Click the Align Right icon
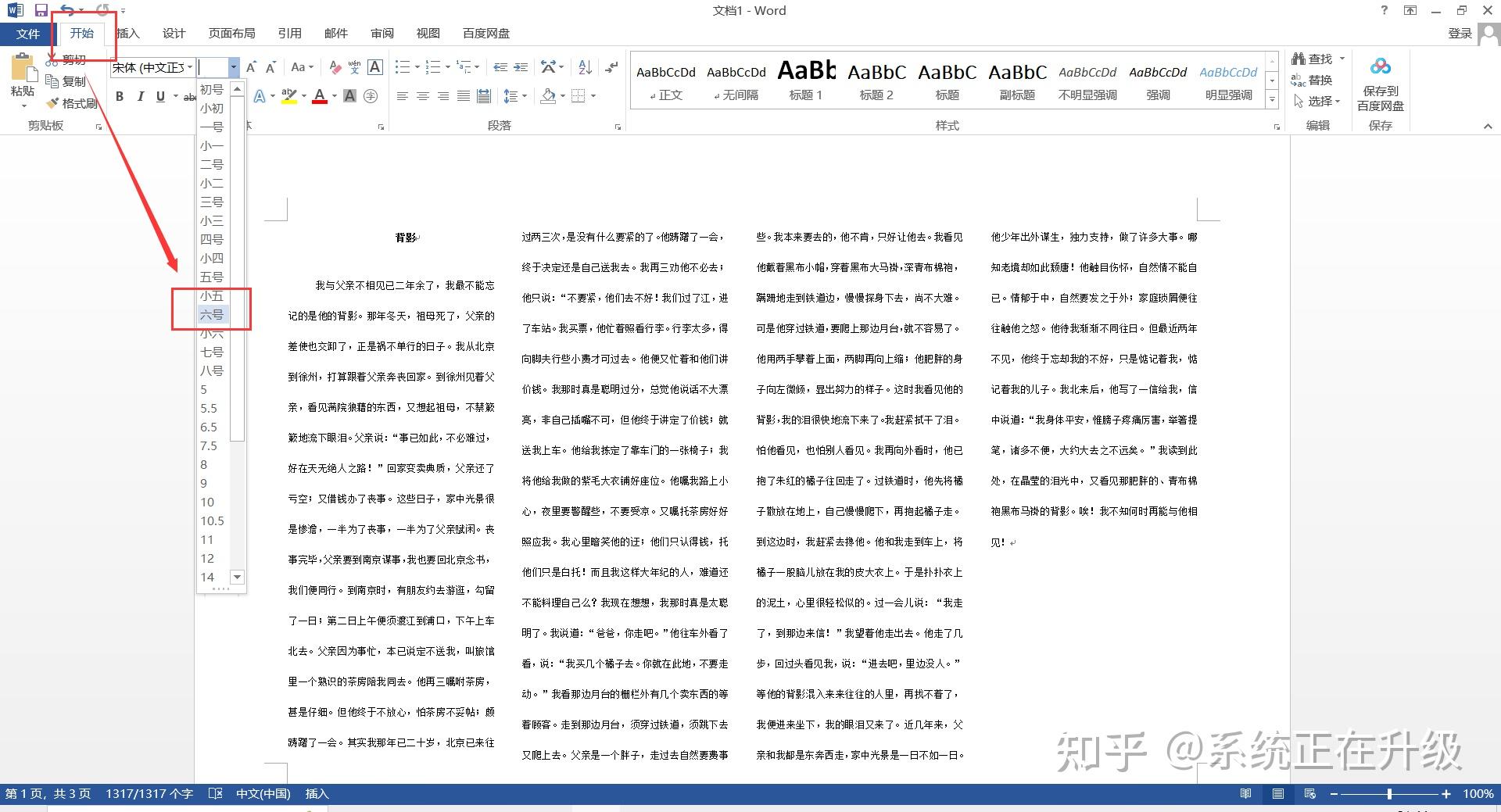 (443, 96)
